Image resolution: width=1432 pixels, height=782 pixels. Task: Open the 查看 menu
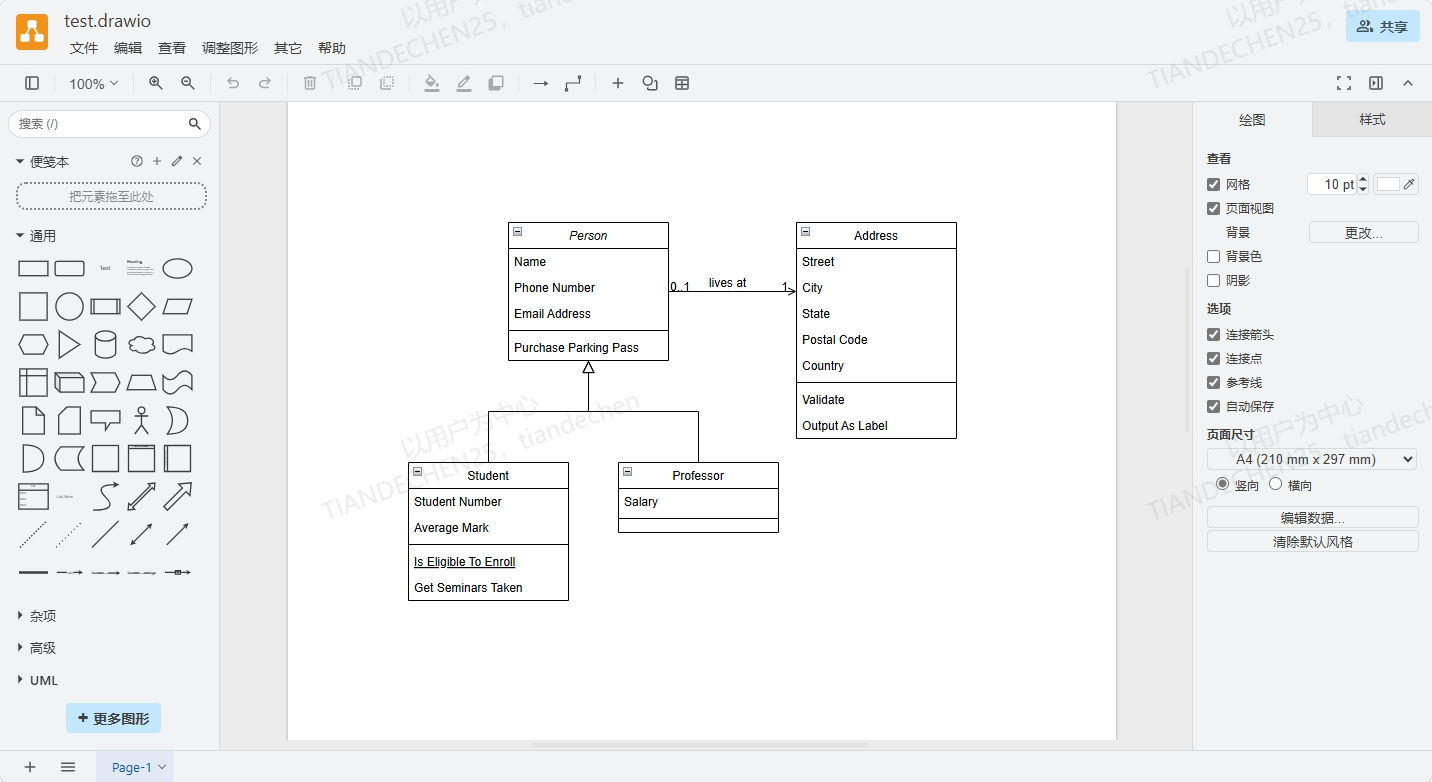pos(172,48)
